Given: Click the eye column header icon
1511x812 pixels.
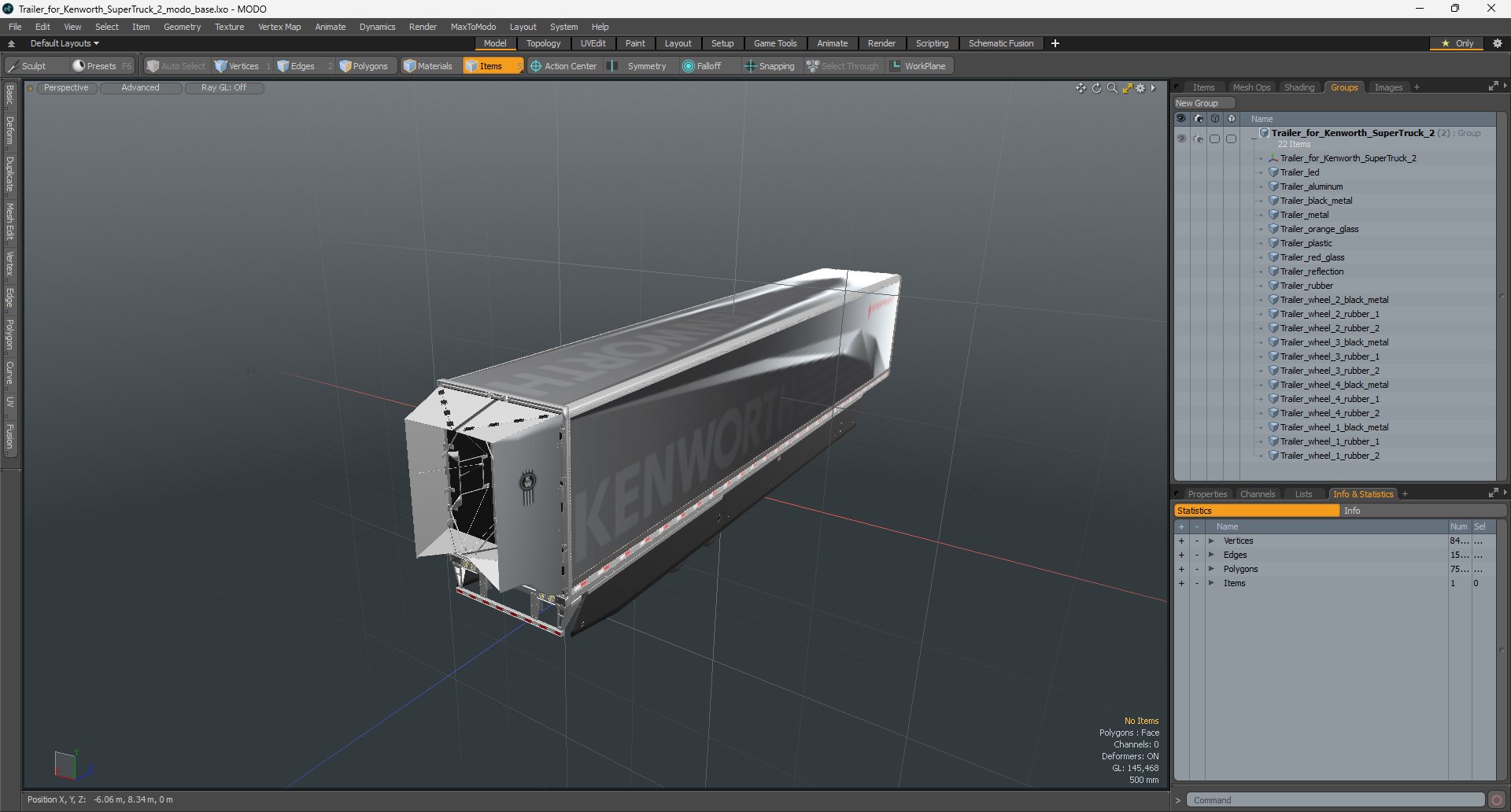Looking at the screenshot, I should [x=1181, y=119].
